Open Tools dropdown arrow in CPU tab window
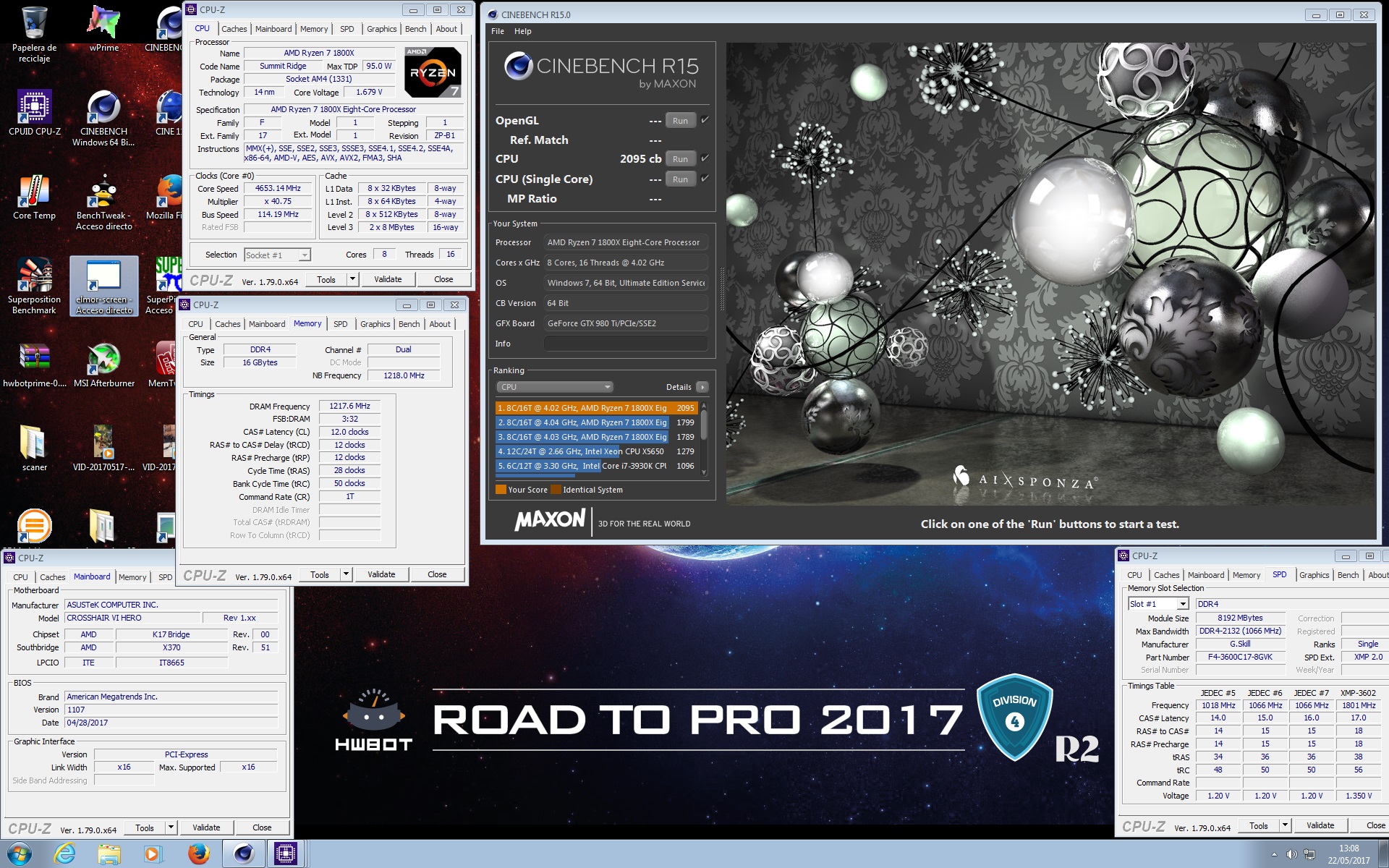 click(352, 279)
